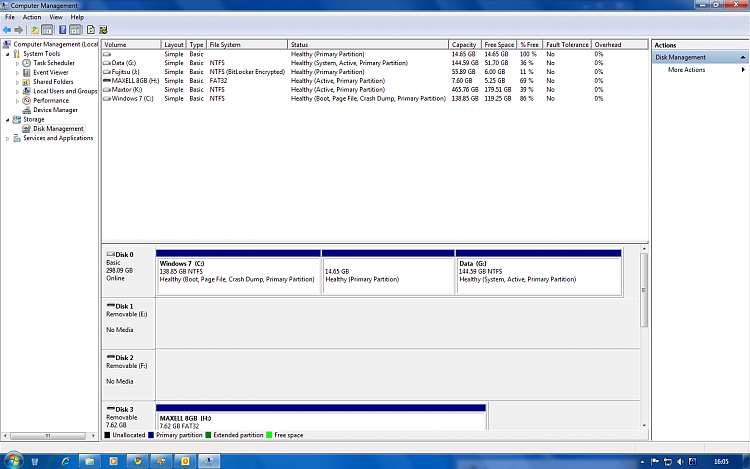Collapse the Storage tree node
The width and height of the screenshot is (750, 469).
(8, 120)
